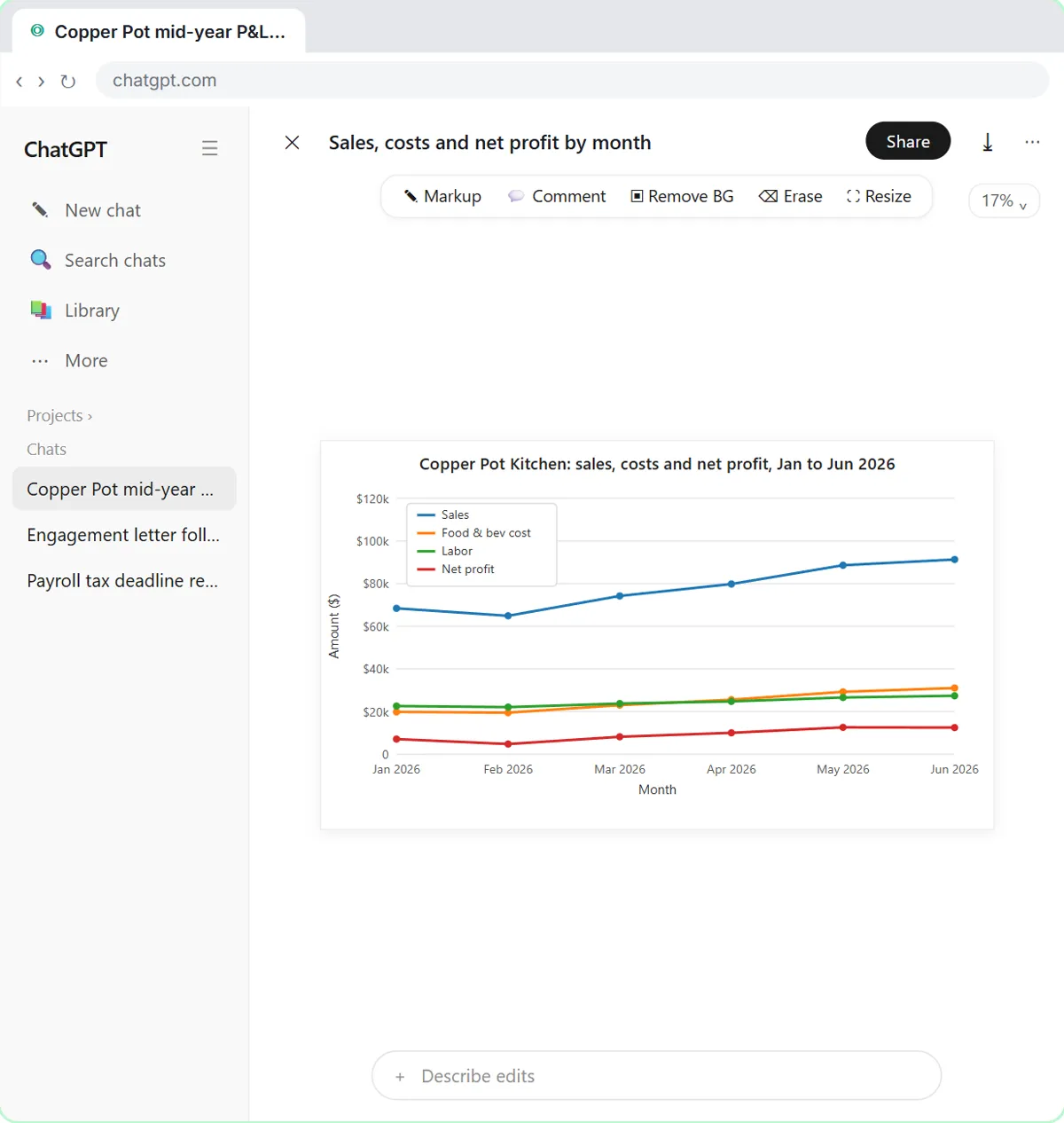Choose the Resize tool
The image size is (1064, 1123).
[x=879, y=196]
